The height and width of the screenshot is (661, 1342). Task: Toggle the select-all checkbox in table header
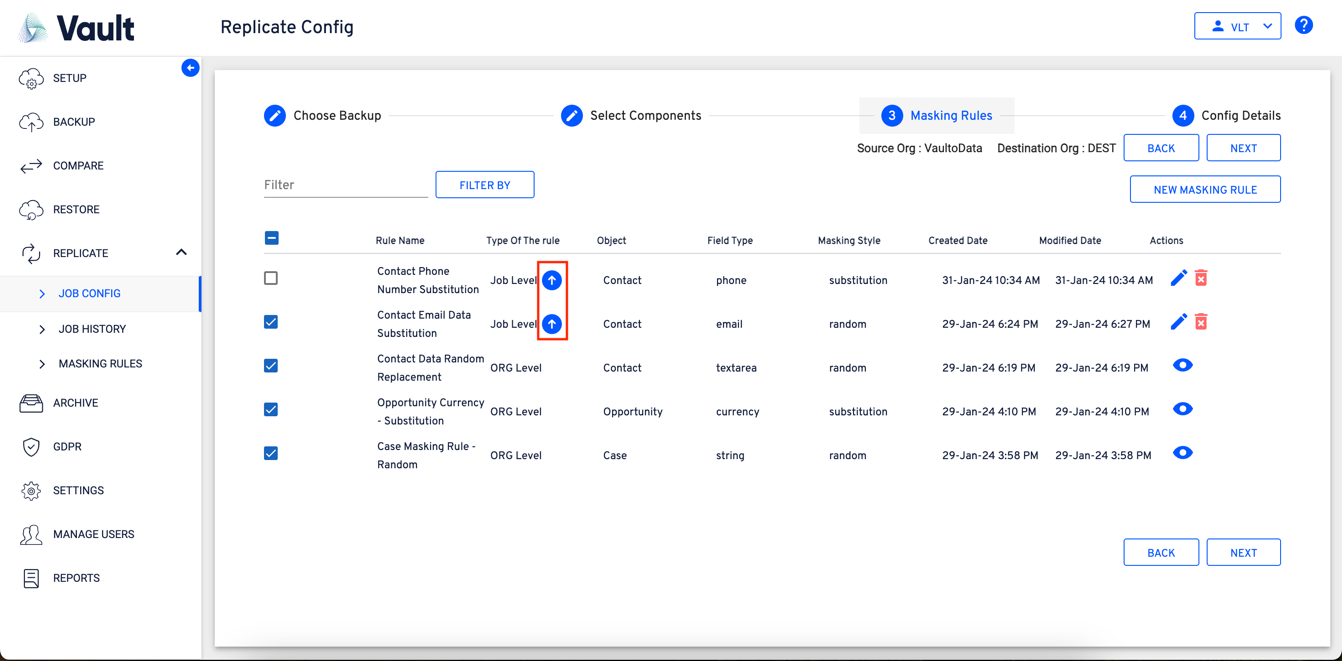tap(271, 238)
